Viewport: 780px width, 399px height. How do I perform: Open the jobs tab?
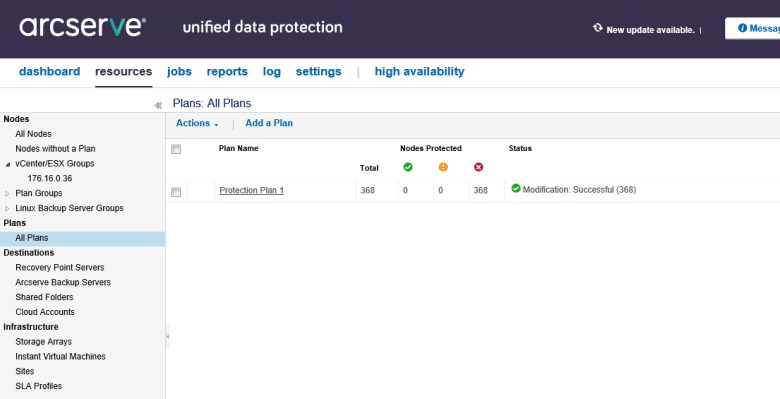pyautogui.click(x=179, y=72)
